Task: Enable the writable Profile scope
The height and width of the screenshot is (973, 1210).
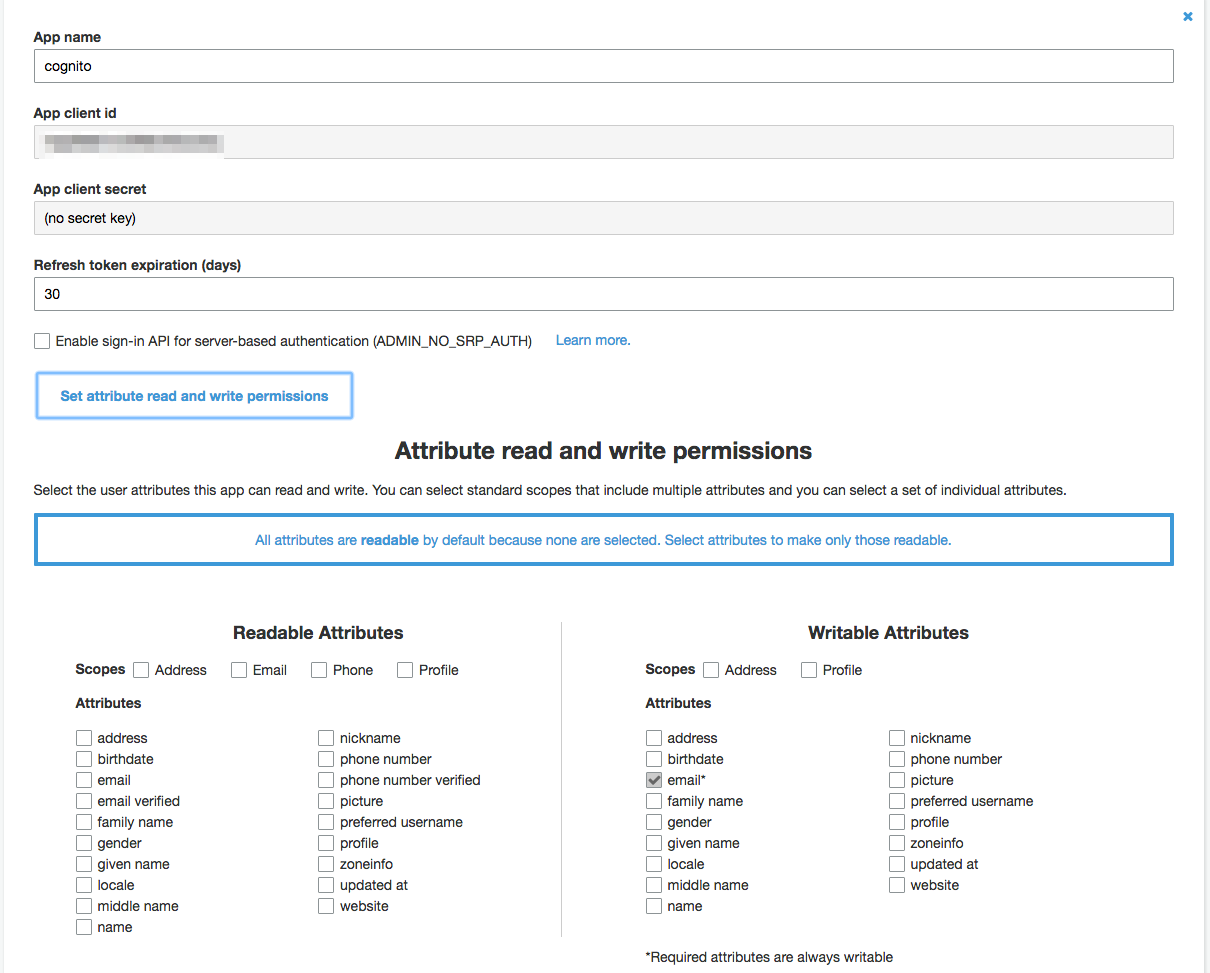Action: point(809,670)
